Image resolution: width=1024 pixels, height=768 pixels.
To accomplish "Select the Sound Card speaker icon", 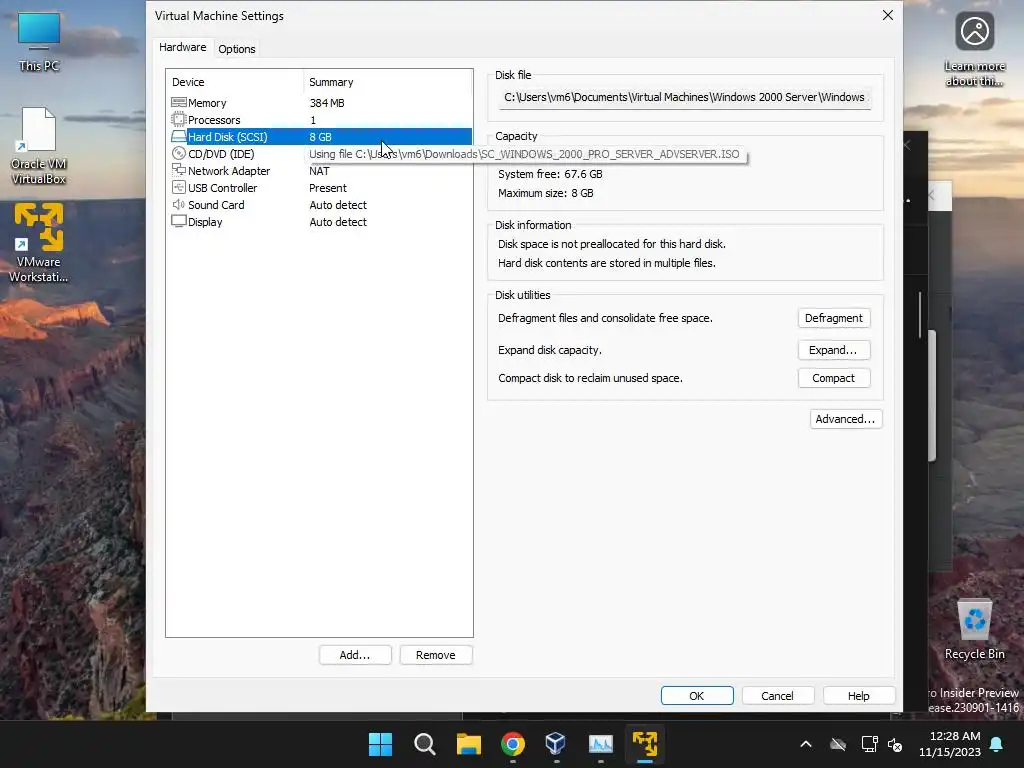I will click(178, 204).
